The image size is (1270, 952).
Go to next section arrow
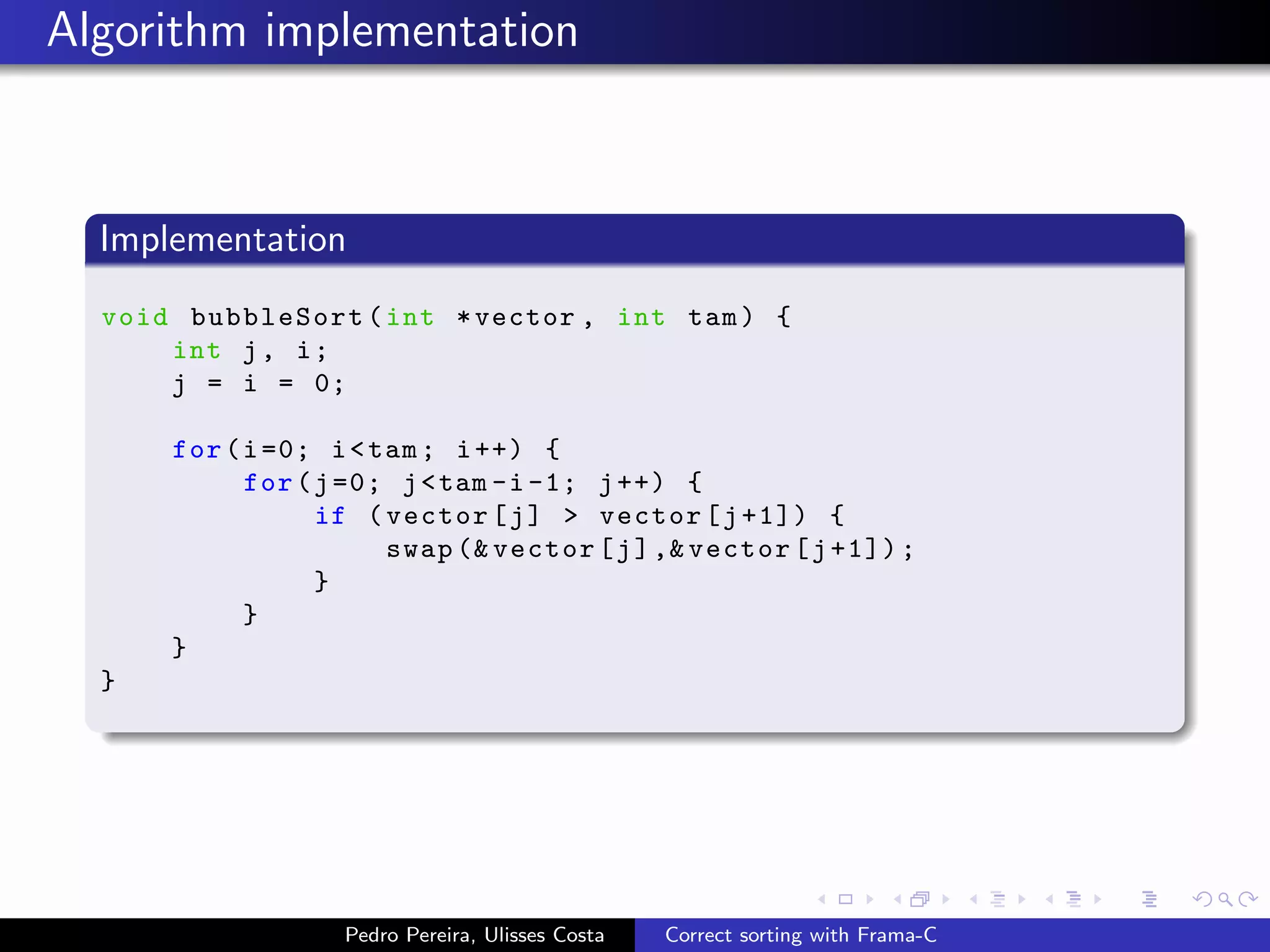(x=1098, y=899)
